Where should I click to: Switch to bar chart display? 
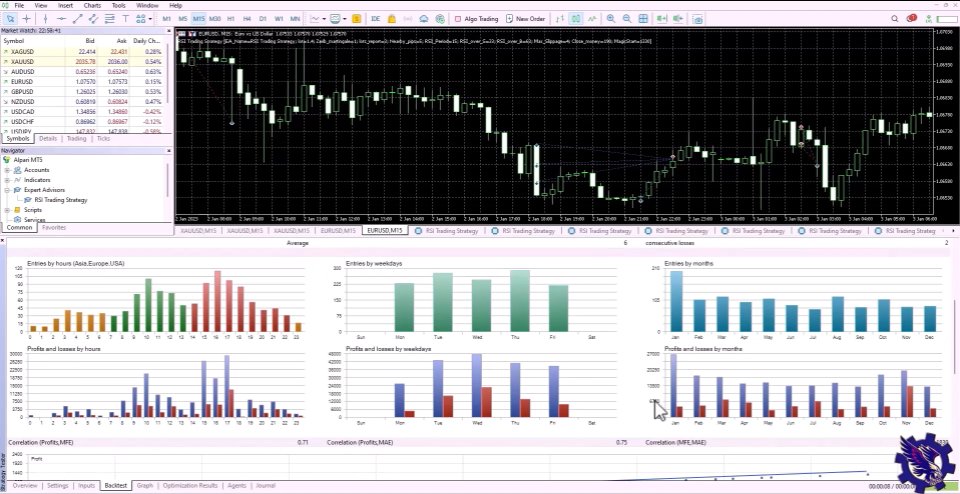click(x=560, y=19)
